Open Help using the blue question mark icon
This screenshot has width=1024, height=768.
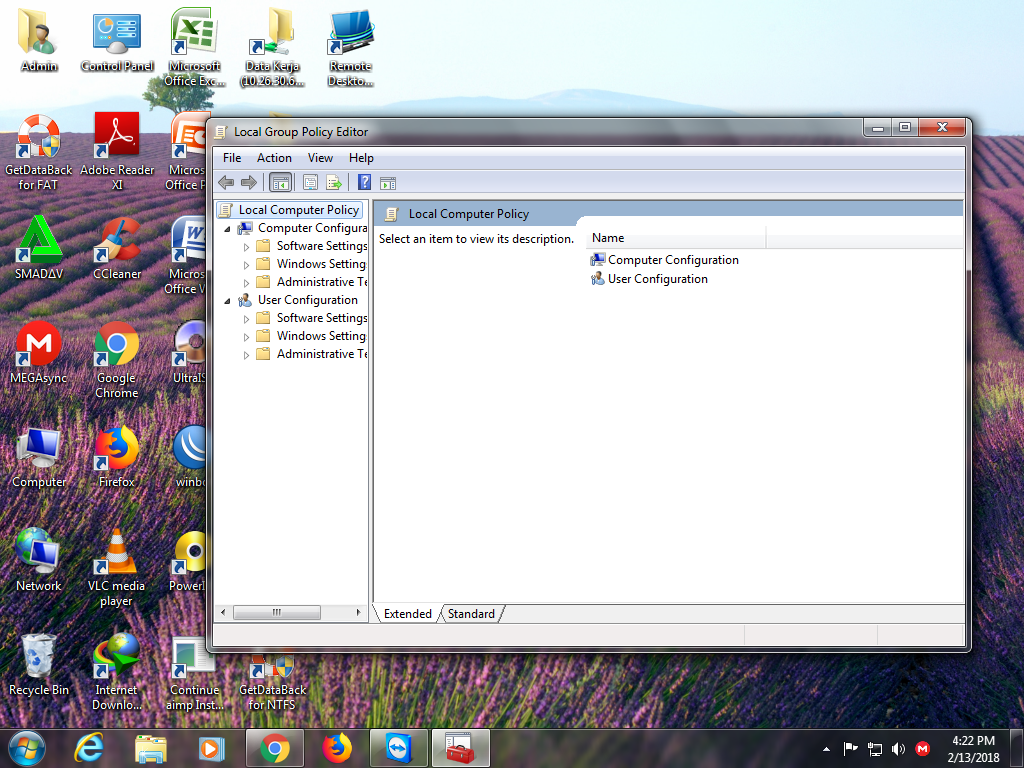pos(363,182)
